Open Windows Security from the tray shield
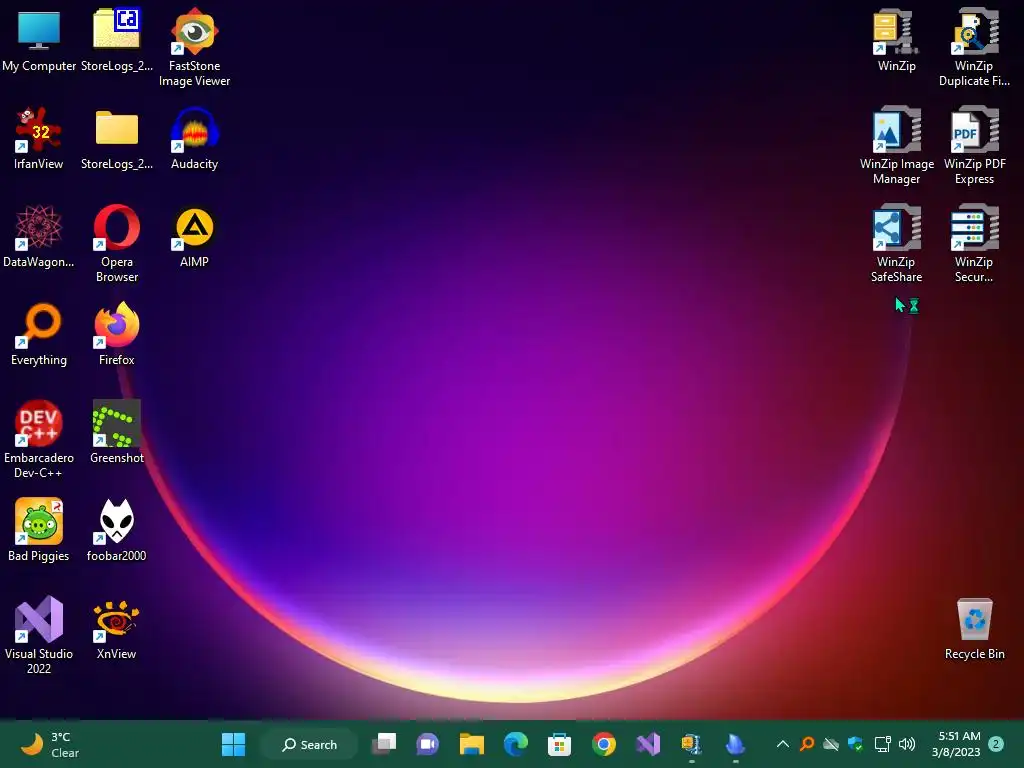The height and width of the screenshot is (768, 1024). pyautogui.click(x=855, y=744)
